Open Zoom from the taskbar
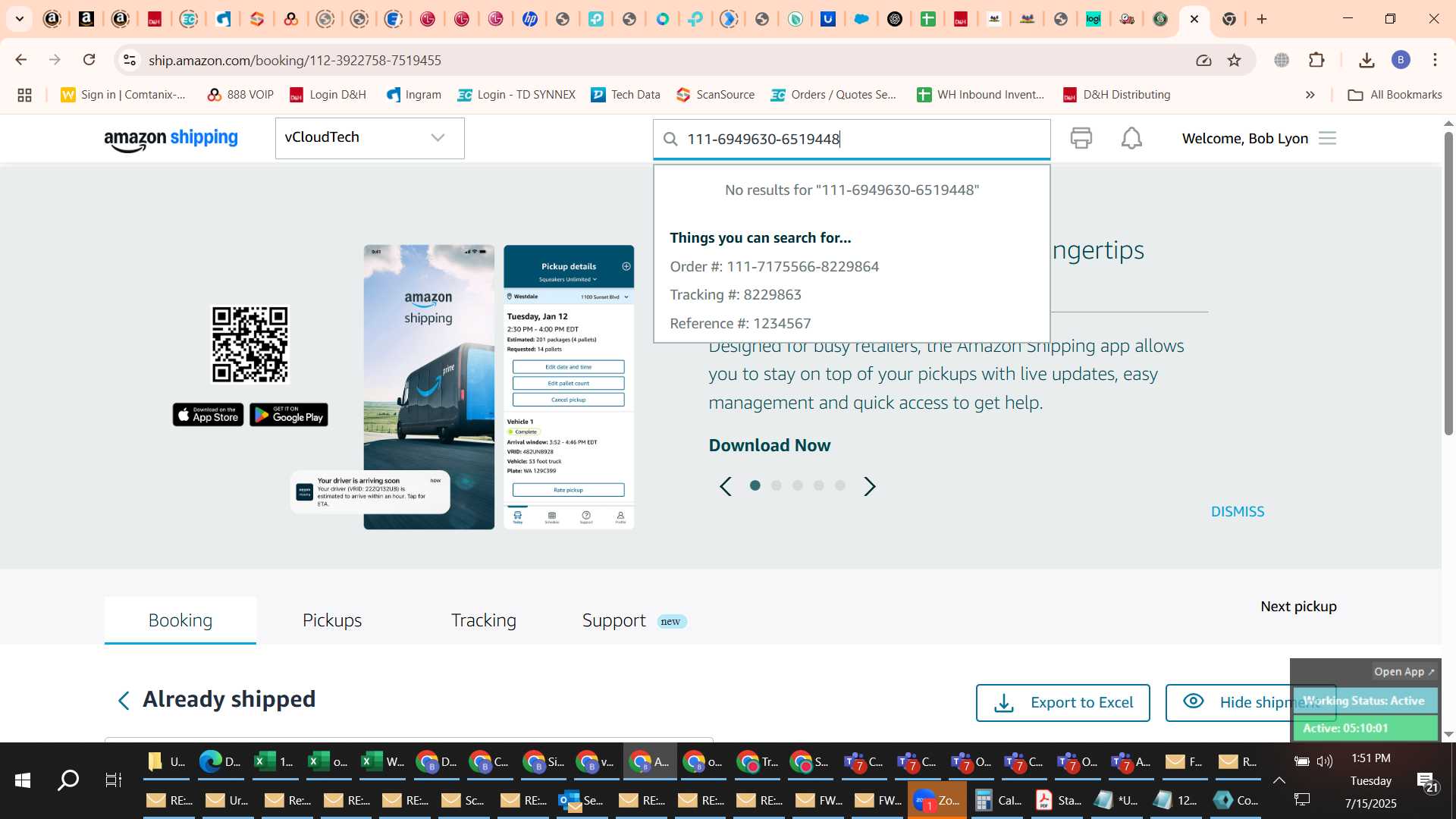Screen dimensions: 1456x819 tap(937, 800)
